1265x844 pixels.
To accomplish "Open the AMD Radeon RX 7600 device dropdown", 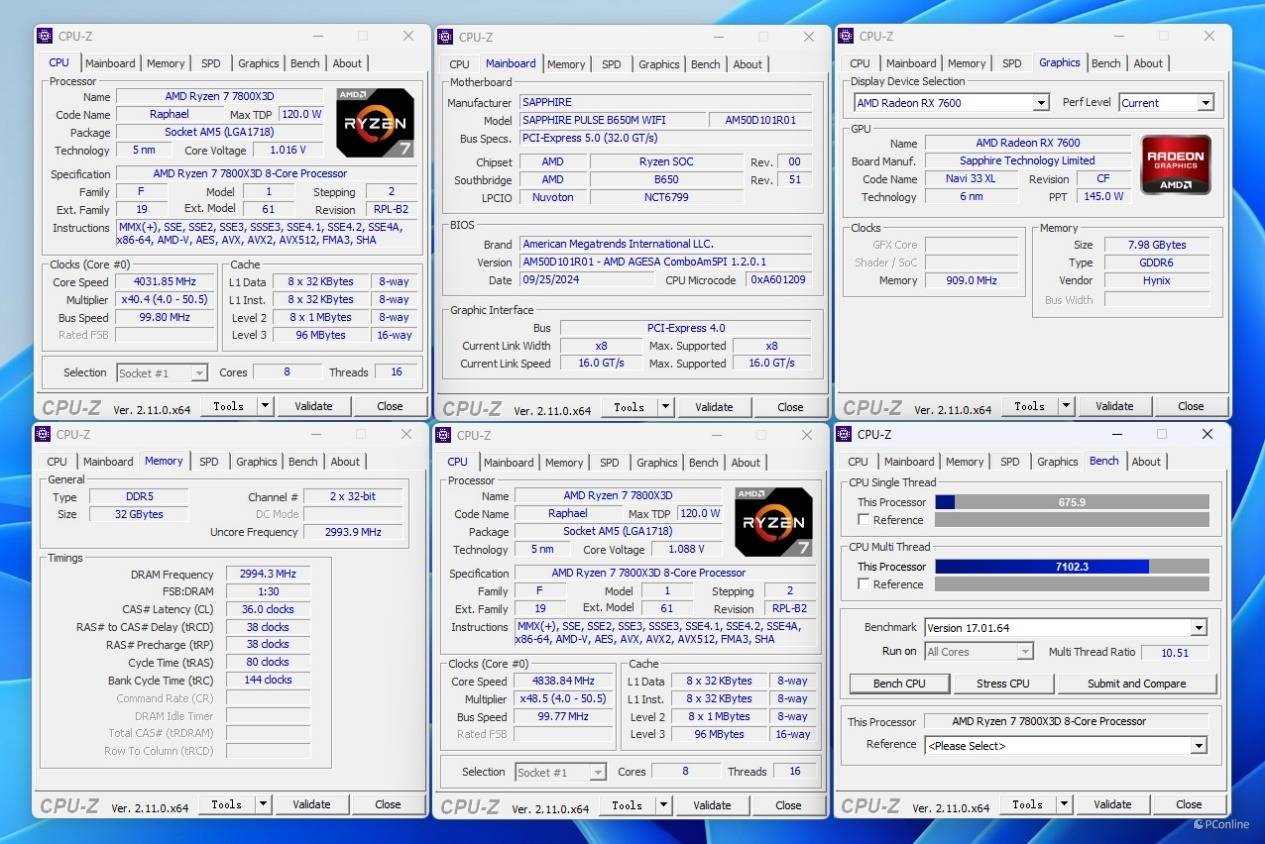I will click(1040, 103).
